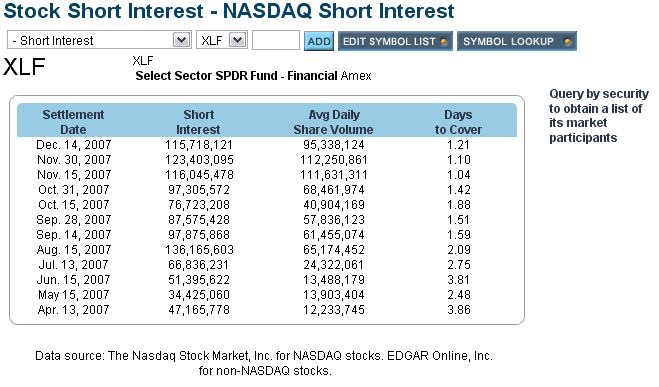This screenshot has width=659, height=387.
Task: Click the orange dot on Symbol Lookup
Action: [567, 42]
